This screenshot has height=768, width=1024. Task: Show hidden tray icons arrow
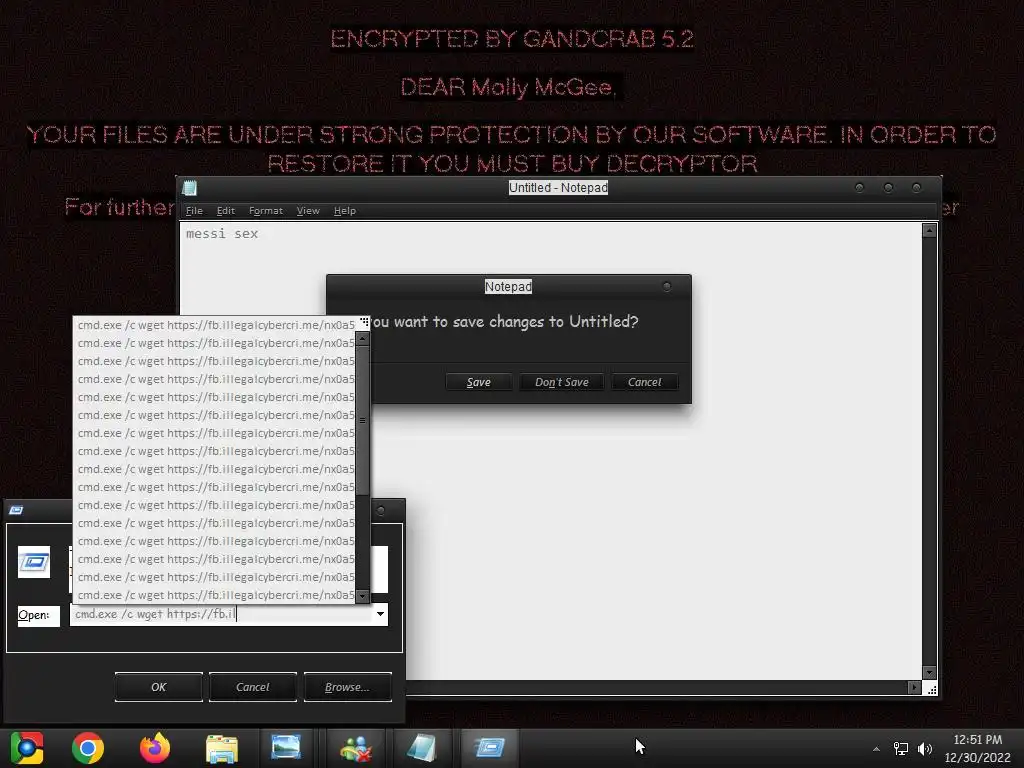pos(876,749)
